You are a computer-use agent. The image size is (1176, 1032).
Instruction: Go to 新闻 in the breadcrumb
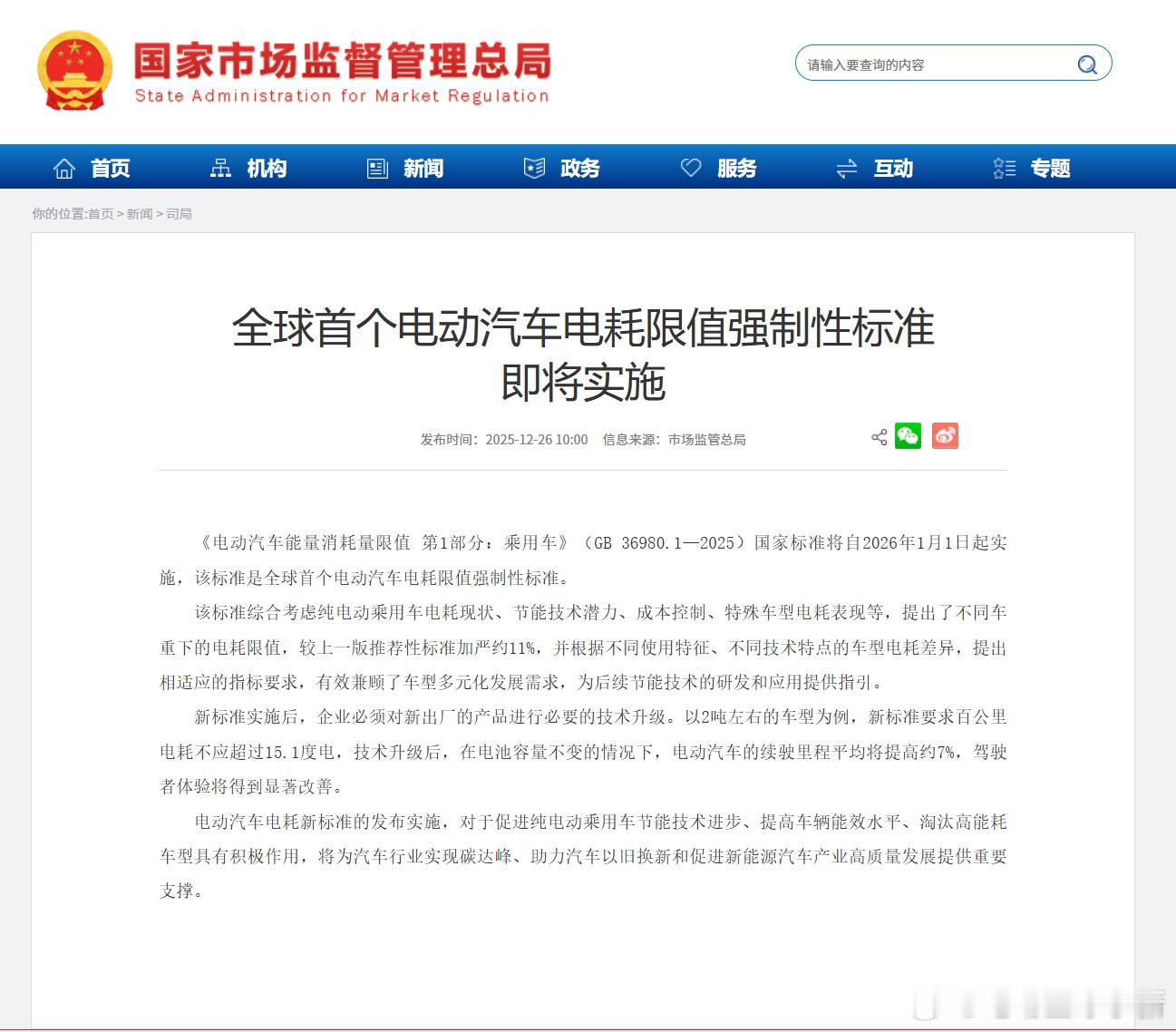pos(140,214)
